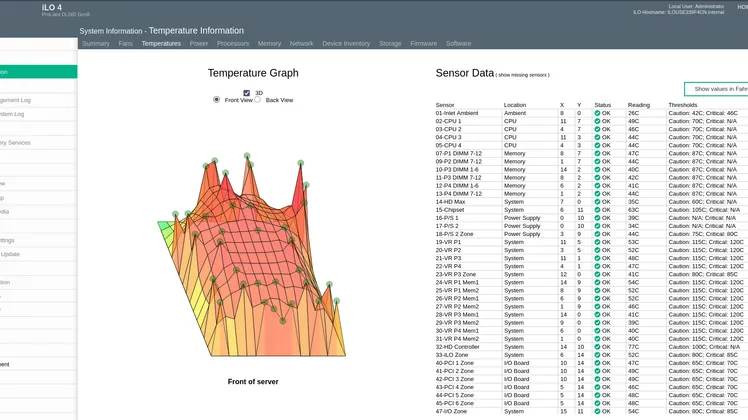Select 44-PCI 5 Zone sensor name
This screenshot has height=420, width=748.
455,395
